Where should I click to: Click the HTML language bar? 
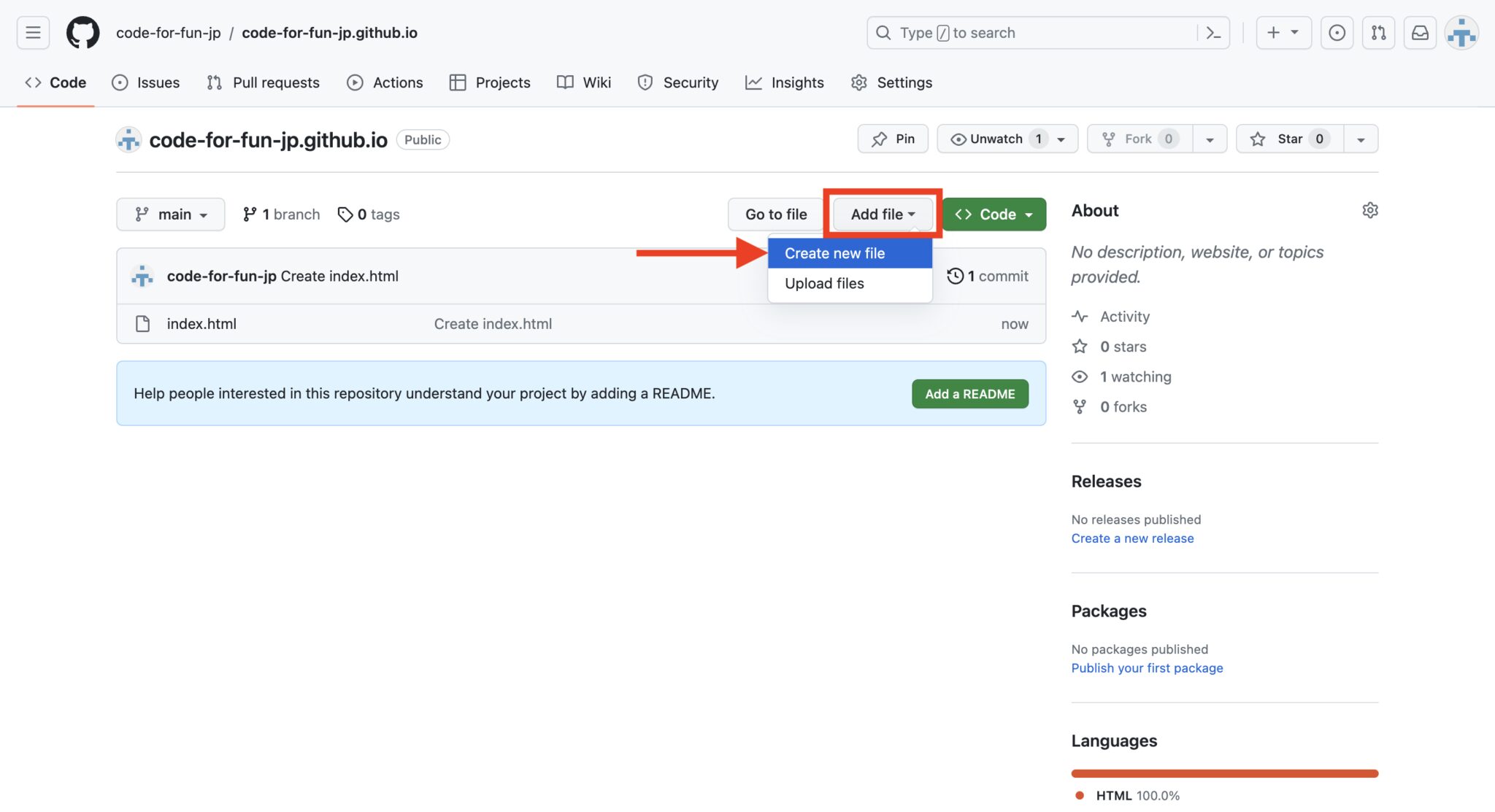pyautogui.click(x=1224, y=773)
